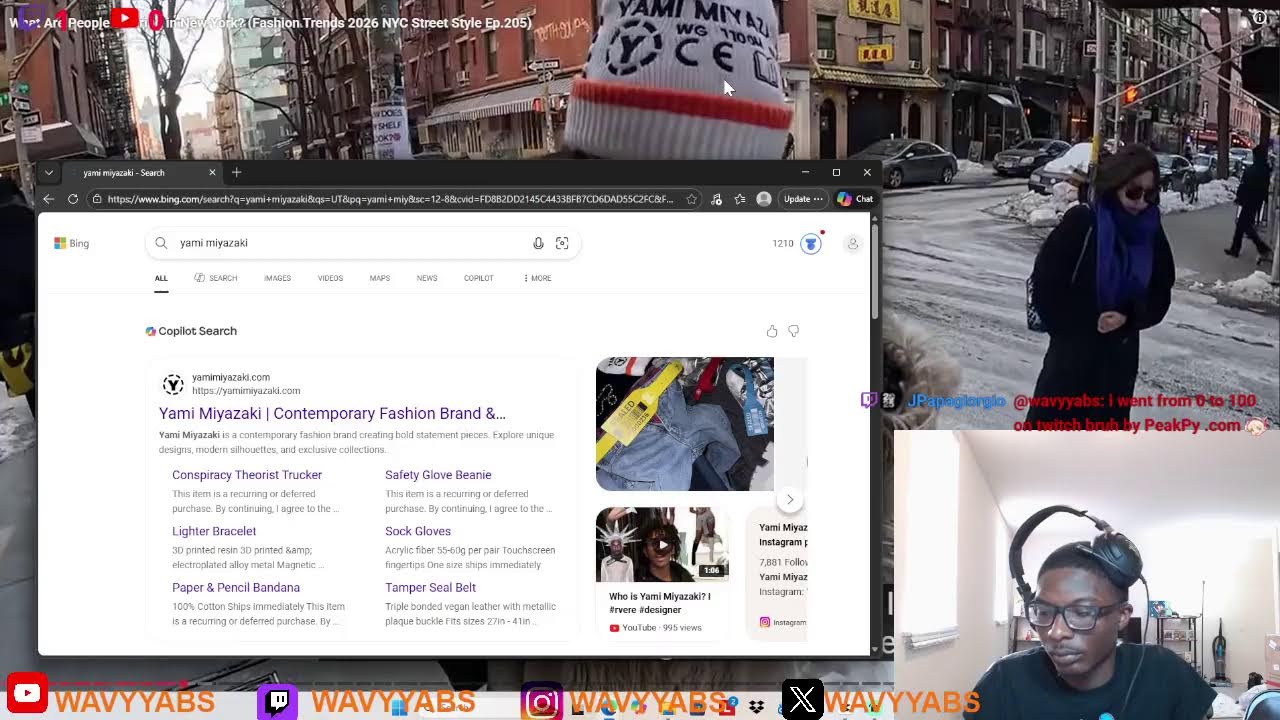Open the Lighter Bracelet link

[214, 531]
